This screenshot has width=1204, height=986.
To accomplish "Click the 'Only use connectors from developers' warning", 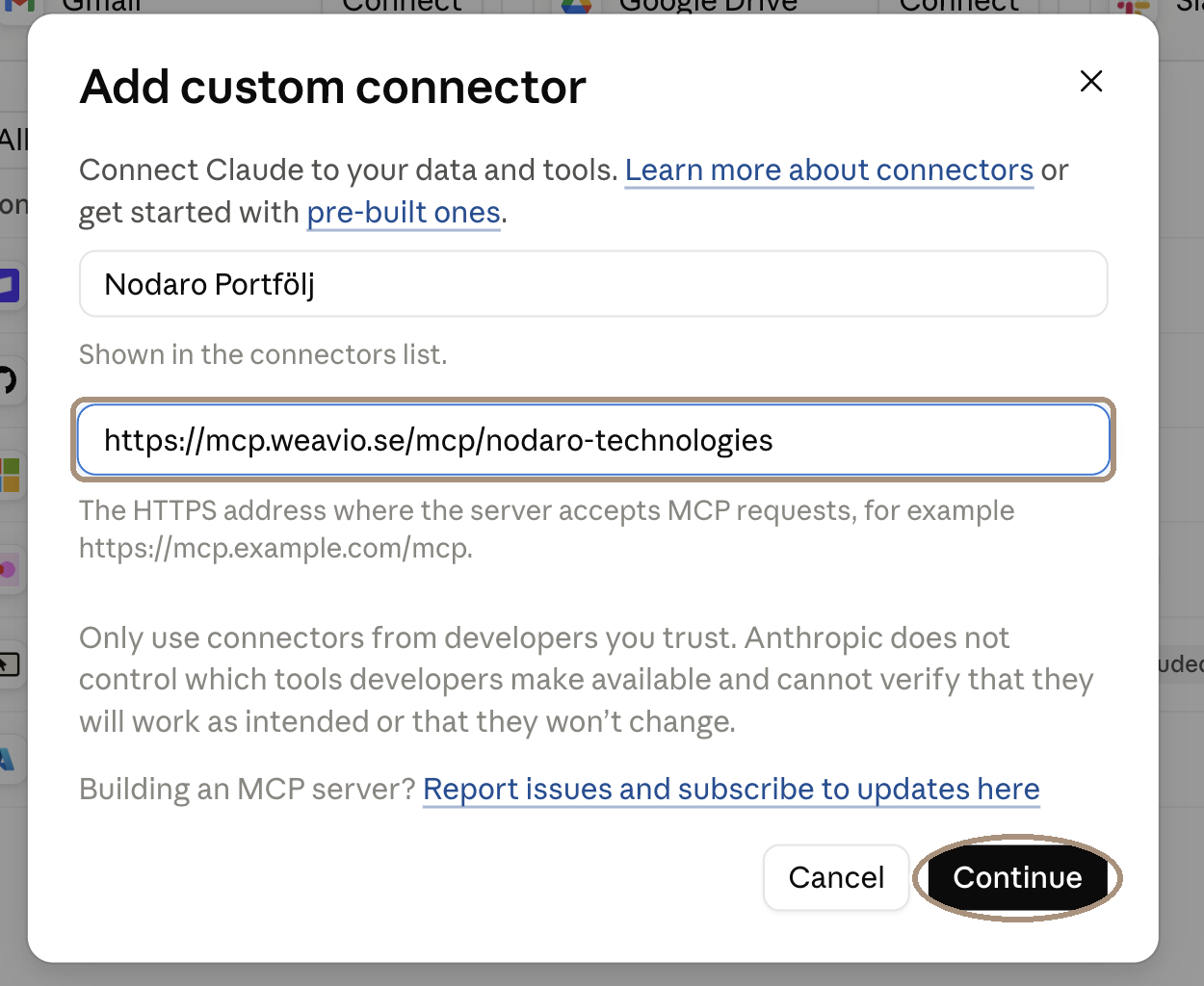I will [587, 680].
